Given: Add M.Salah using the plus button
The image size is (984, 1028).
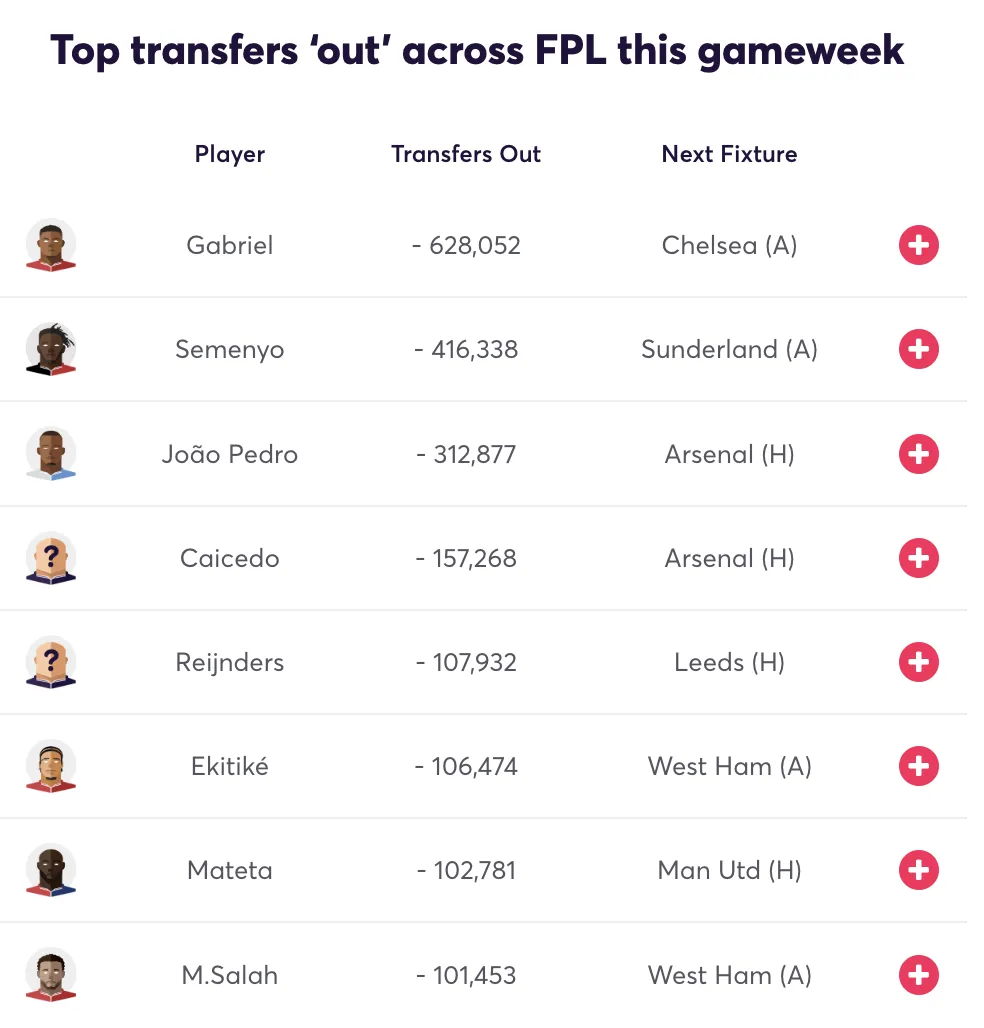Looking at the screenshot, I should [x=918, y=975].
